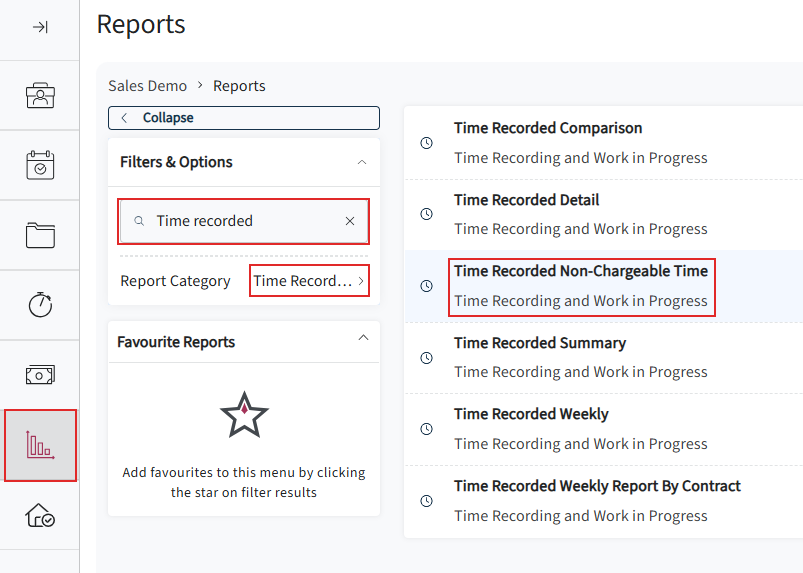Click the Reports breadcrumb link

click(x=239, y=86)
